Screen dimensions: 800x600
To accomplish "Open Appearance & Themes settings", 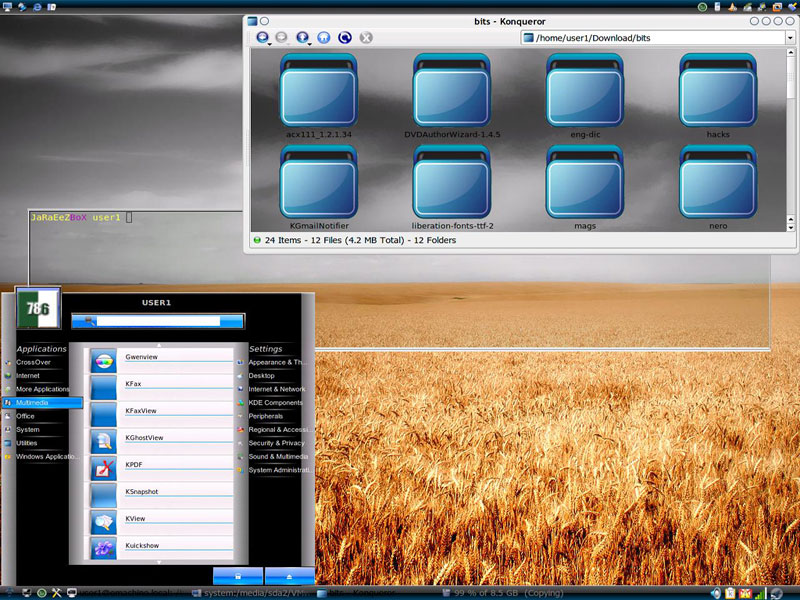I will pyautogui.click(x=274, y=362).
